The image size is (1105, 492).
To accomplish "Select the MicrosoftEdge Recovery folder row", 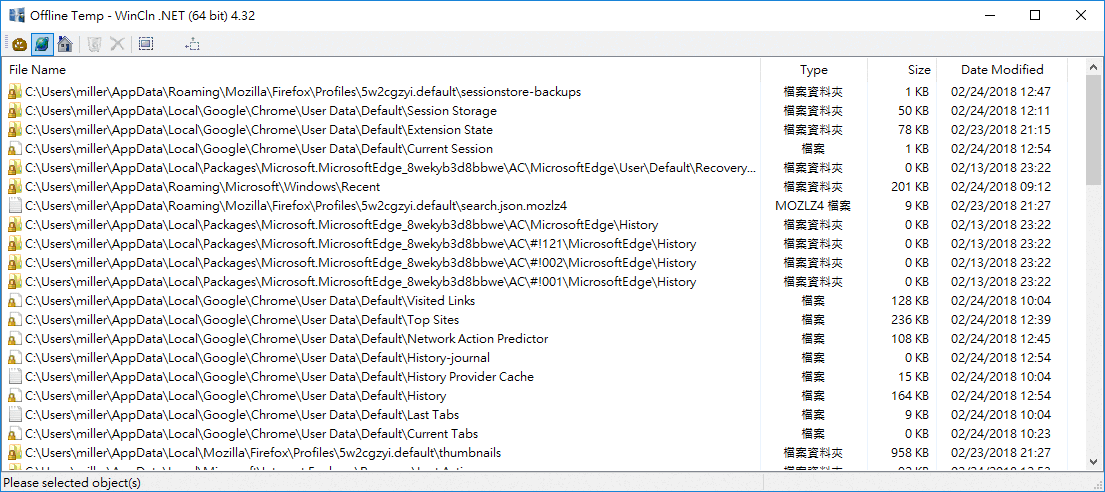I will [x=390, y=168].
